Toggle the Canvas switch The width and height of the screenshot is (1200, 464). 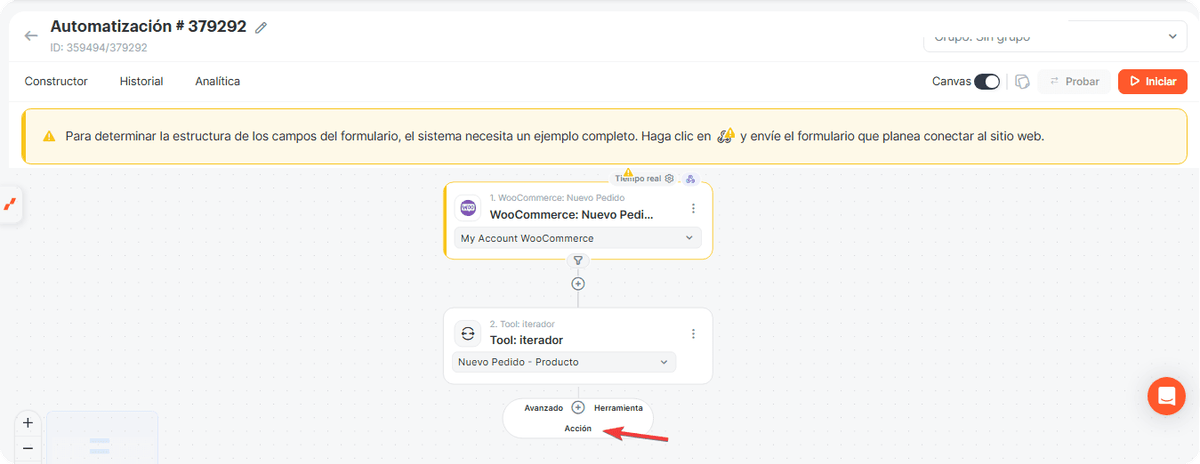[987, 82]
